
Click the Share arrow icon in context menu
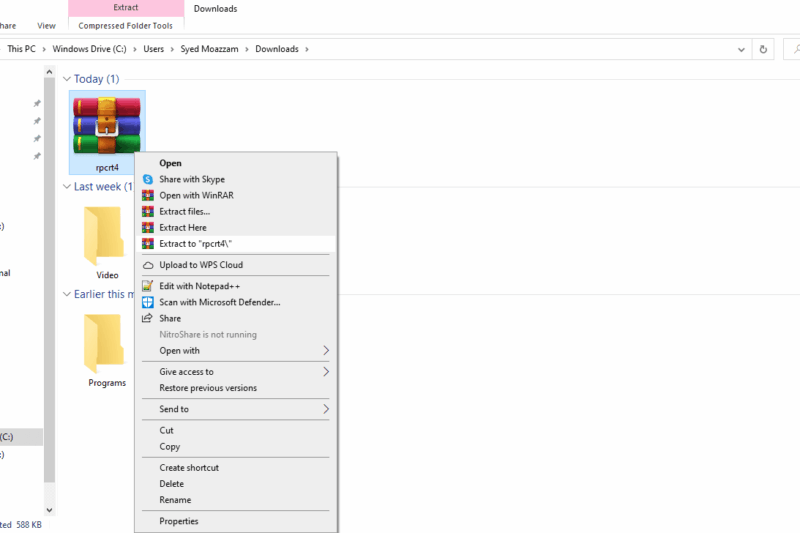pyautogui.click(x=147, y=318)
